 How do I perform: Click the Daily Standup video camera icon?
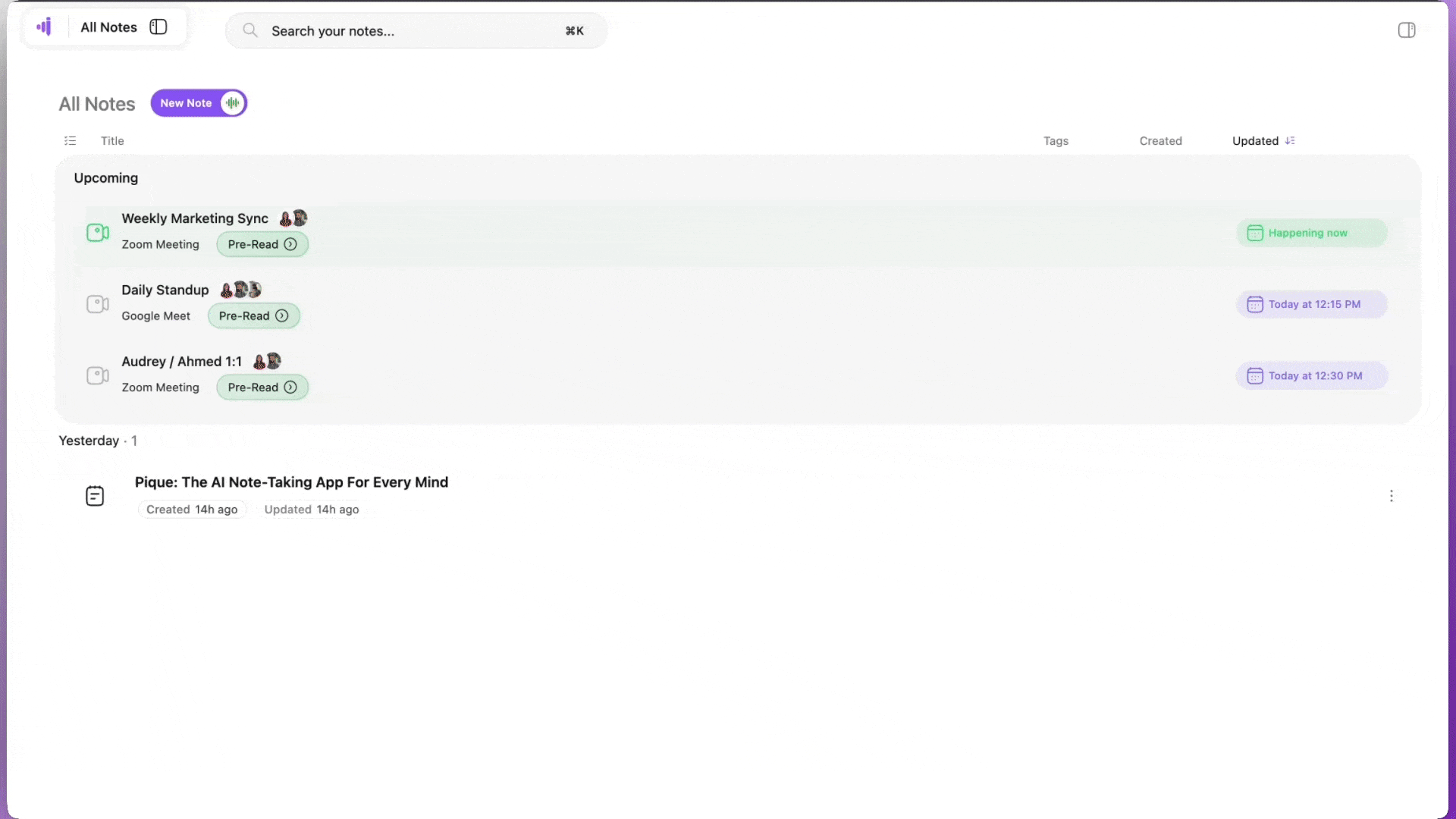click(x=97, y=304)
